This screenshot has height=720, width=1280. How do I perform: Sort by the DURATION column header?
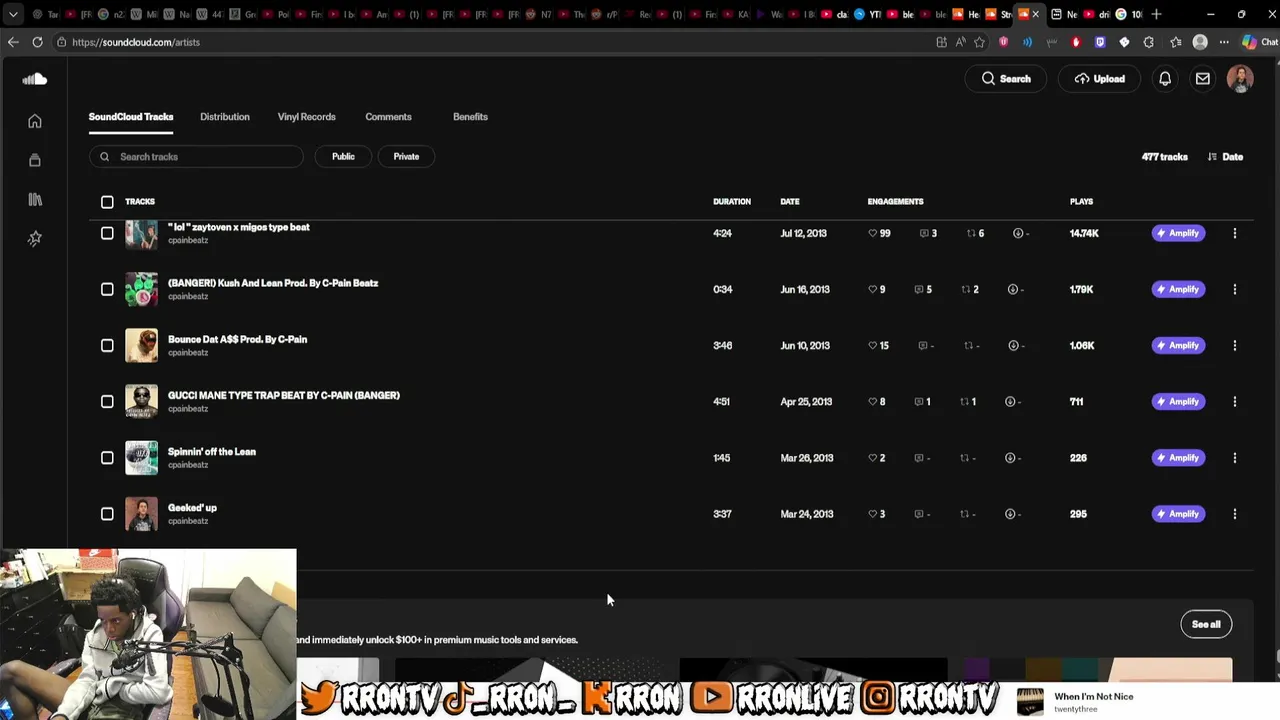pyautogui.click(x=732, y=202)
